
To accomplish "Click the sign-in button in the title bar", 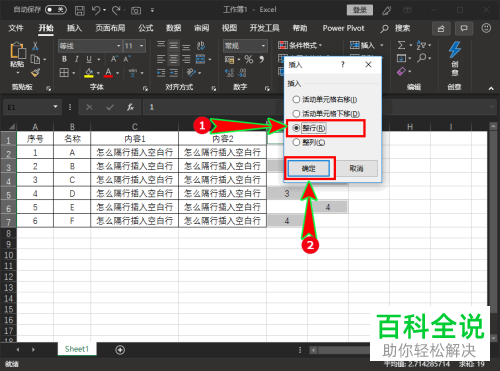I will pyautogui.click(x=360, y=10).
